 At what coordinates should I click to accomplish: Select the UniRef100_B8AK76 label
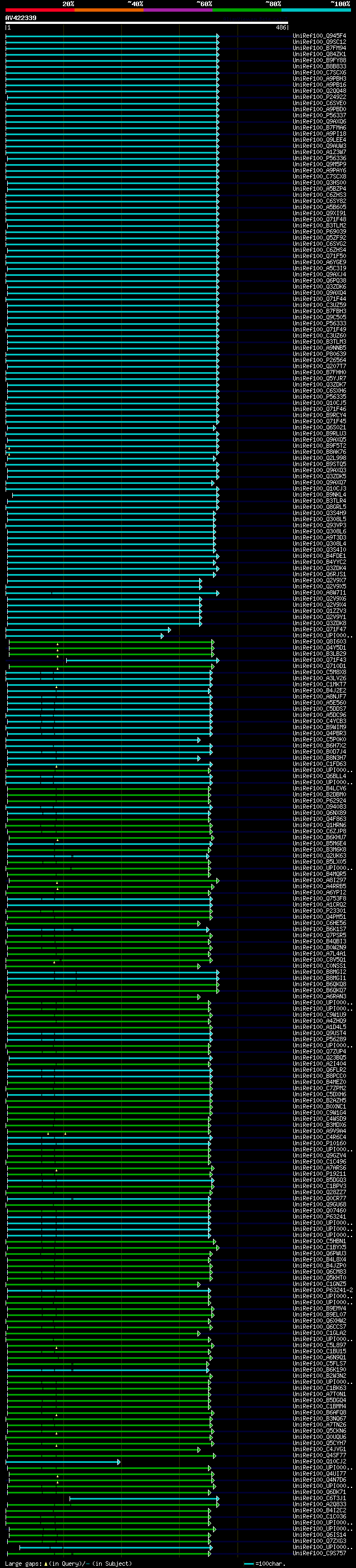pyautogui.click(x=319, y=452)
